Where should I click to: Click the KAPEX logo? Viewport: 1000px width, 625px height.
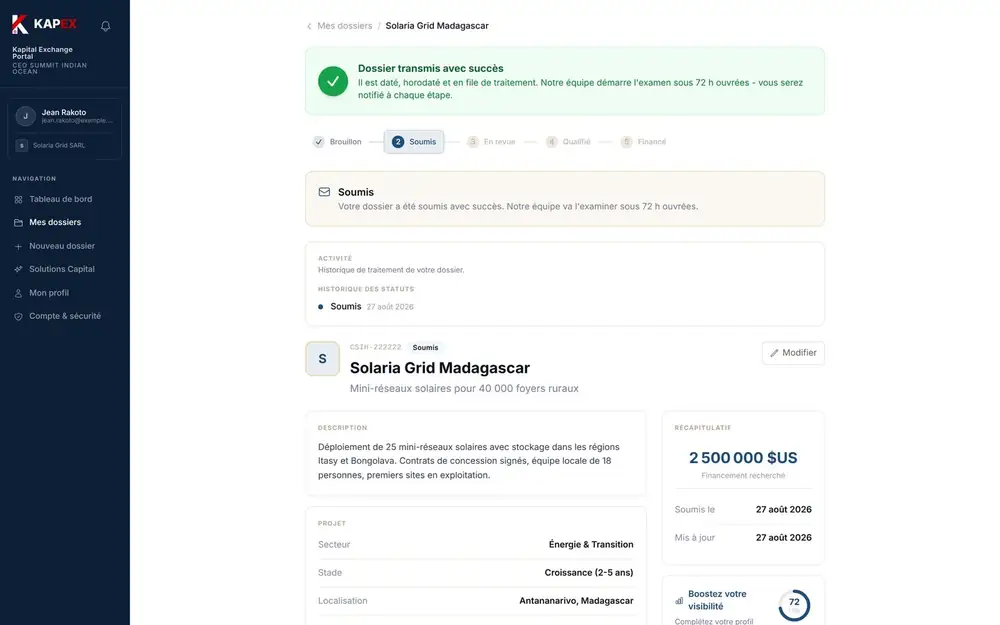(x=44, y=24)
